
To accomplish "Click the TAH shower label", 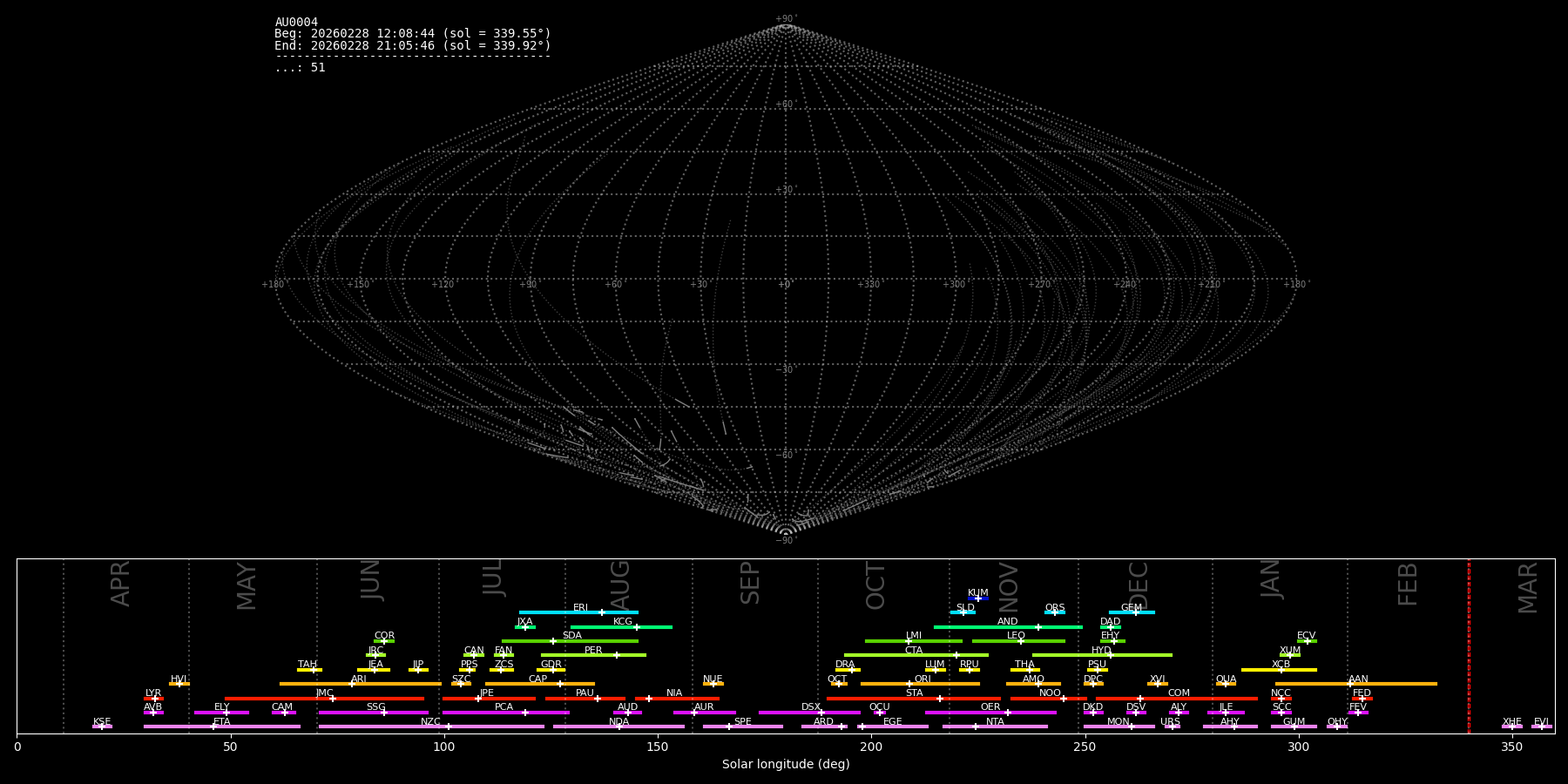I will (x=308, y=665).
